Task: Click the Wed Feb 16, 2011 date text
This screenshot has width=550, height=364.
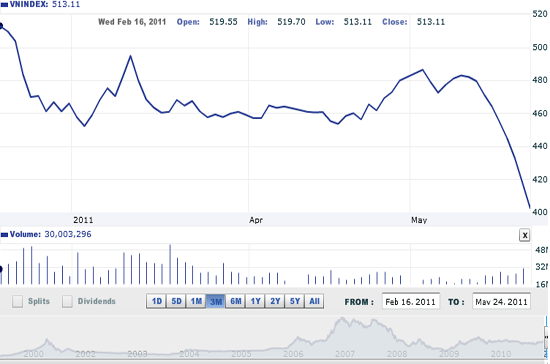Action: pos(132,22)
